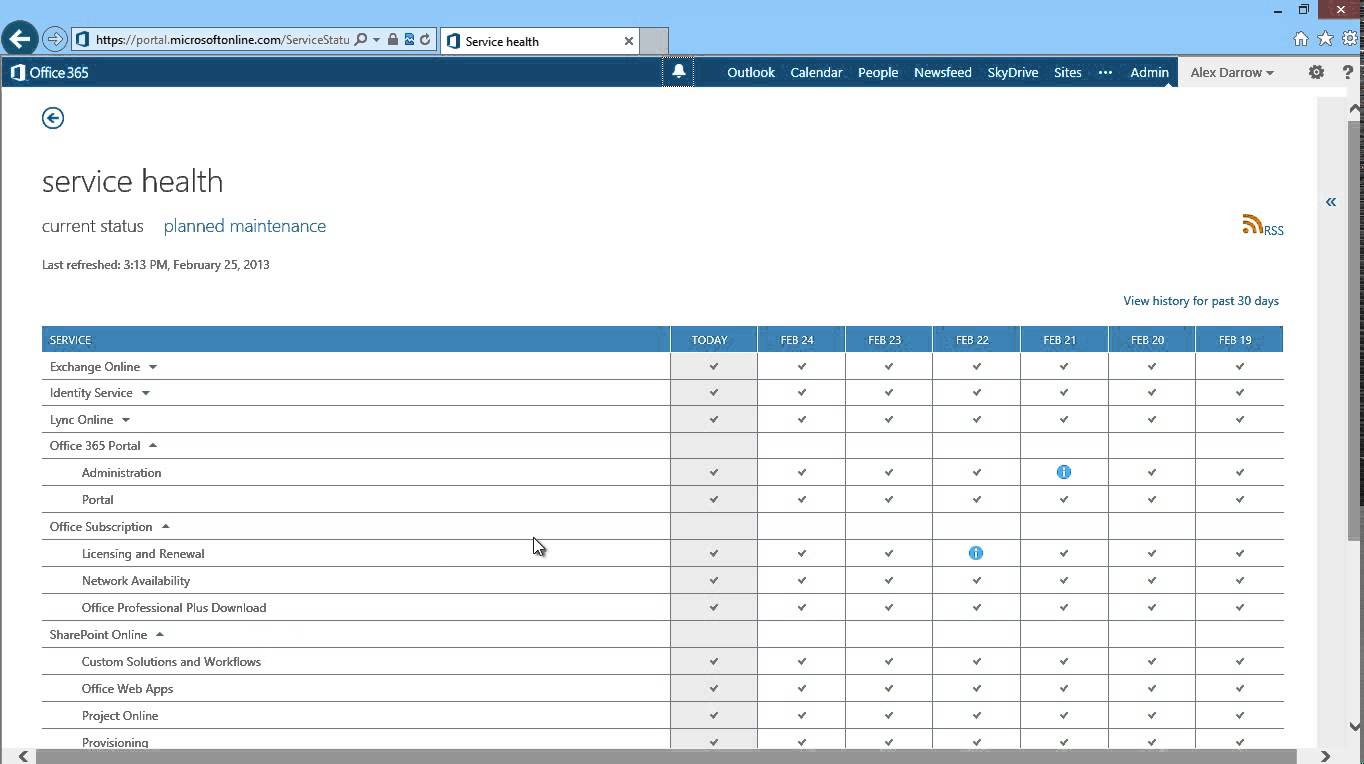The width and height of the screenshot is (1364, 764).
Task: Open Calendar from the top navigation
Action: (816, 72)
